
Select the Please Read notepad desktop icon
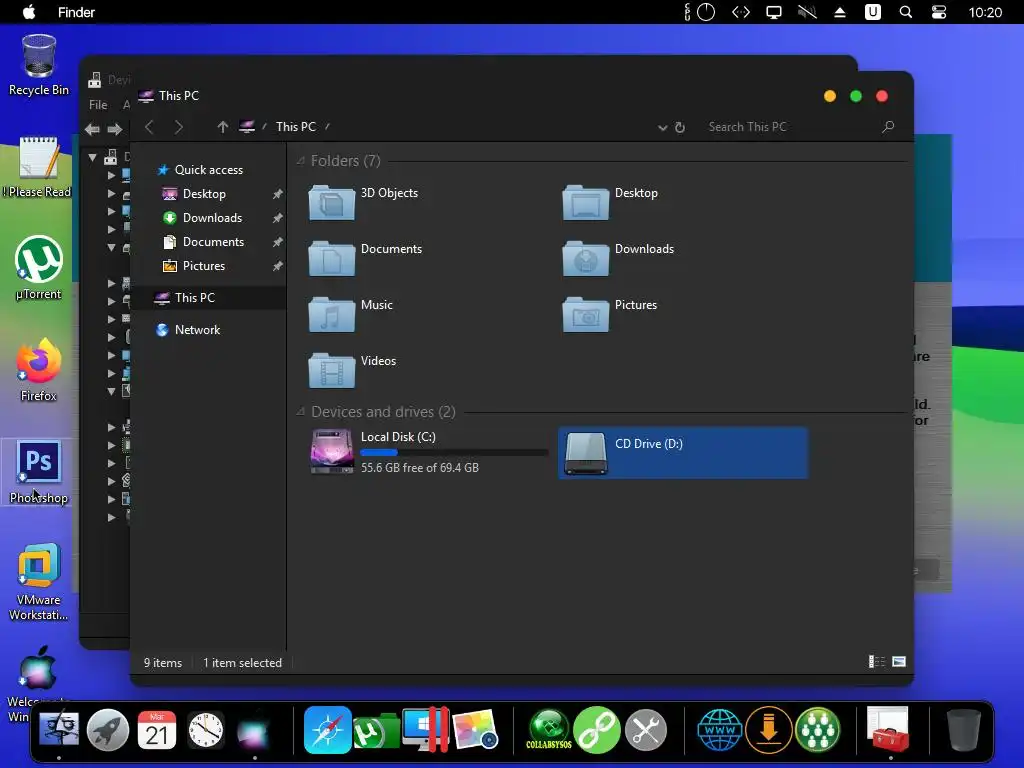click(x=39, y=167)
